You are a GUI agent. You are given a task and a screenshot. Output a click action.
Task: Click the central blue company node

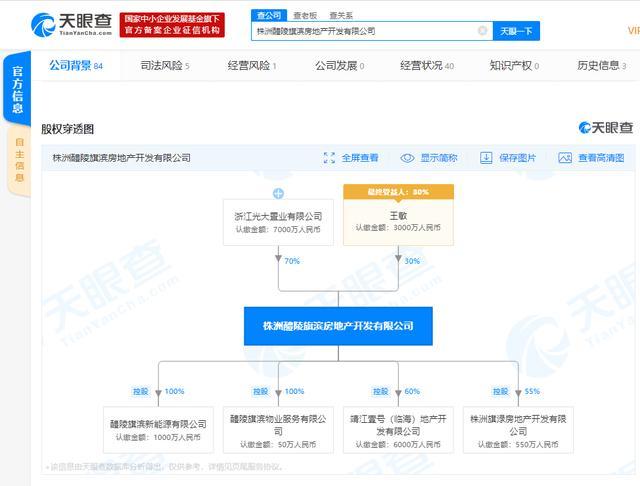(338, 326)
